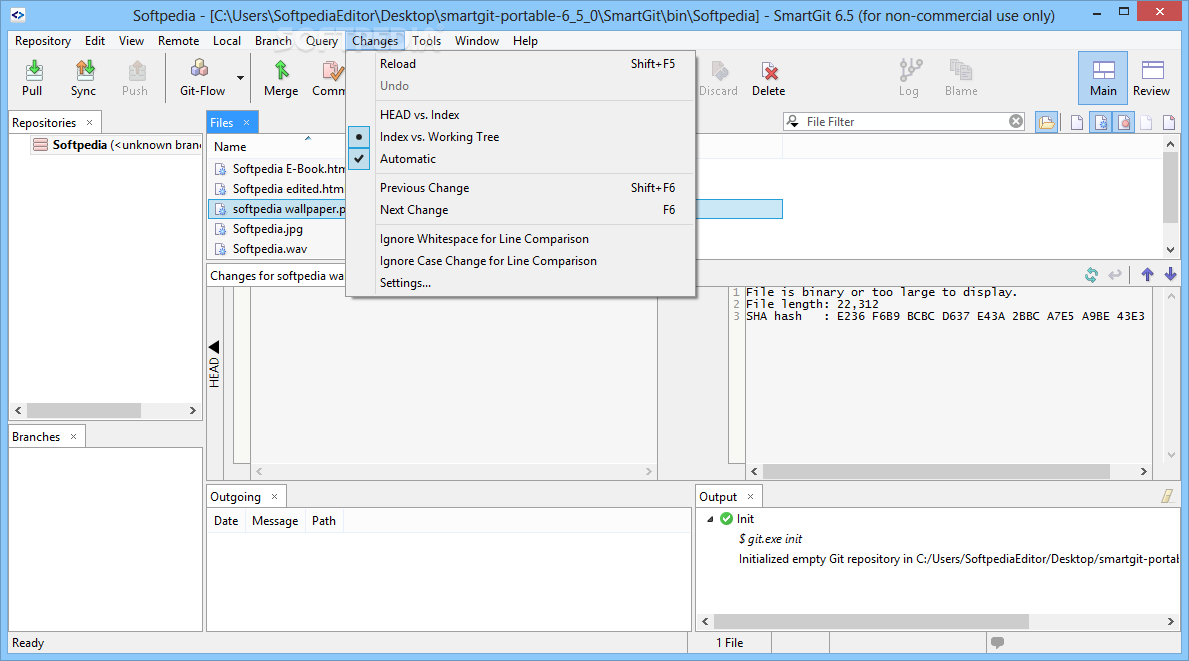Image resolution: width=1189 pixels, height=661 pixels.
Task: Click the Commit toolbar icon
Action: click(332, 71)
